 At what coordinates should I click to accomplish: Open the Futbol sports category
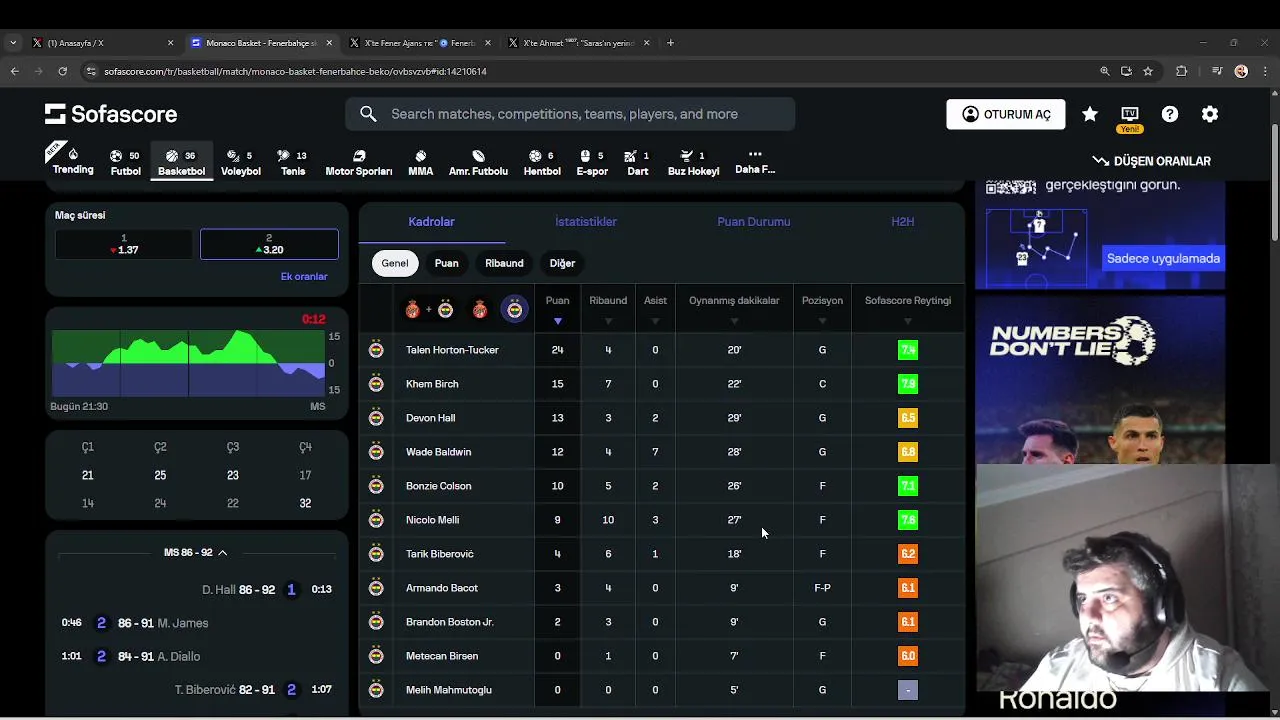click(125, 162)
